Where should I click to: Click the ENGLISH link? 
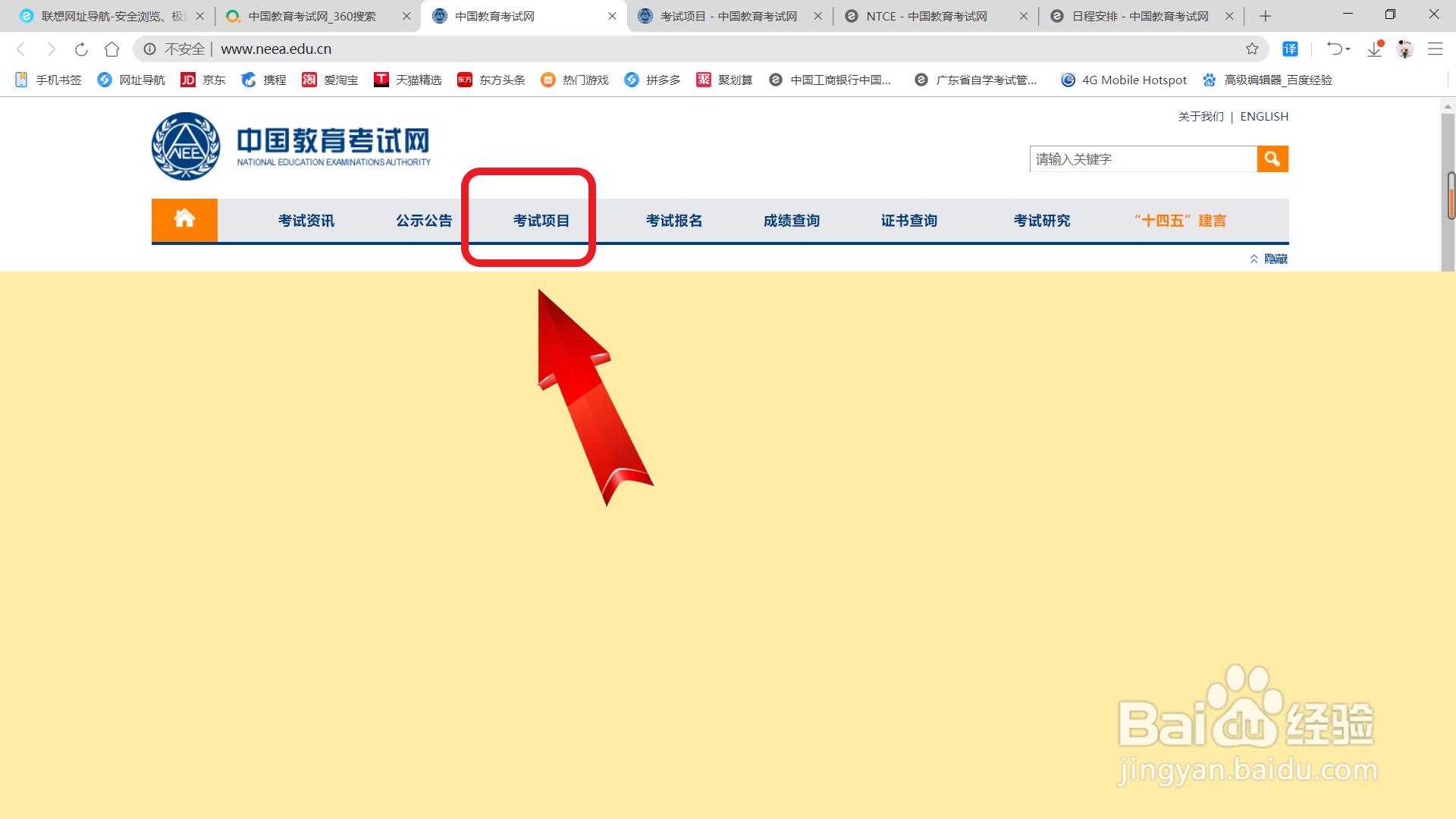click(1263, 116)
